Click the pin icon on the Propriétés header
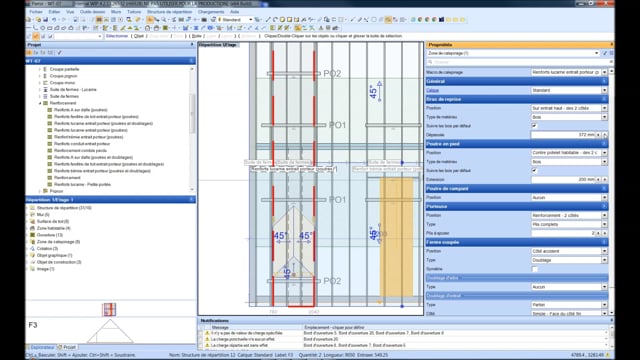 [611, 44]
